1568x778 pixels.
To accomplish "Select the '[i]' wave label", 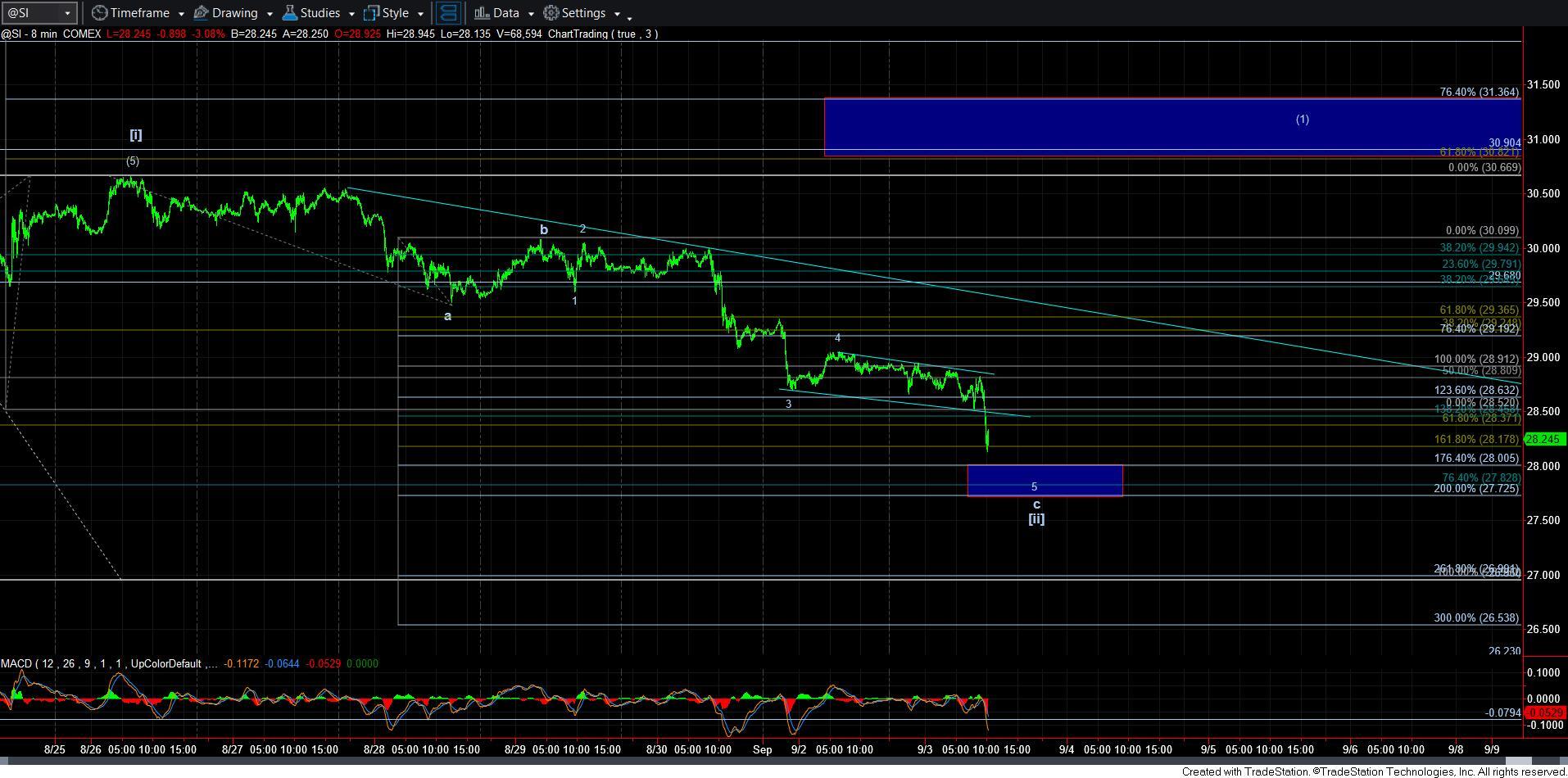I will click(x=135, y=134).
